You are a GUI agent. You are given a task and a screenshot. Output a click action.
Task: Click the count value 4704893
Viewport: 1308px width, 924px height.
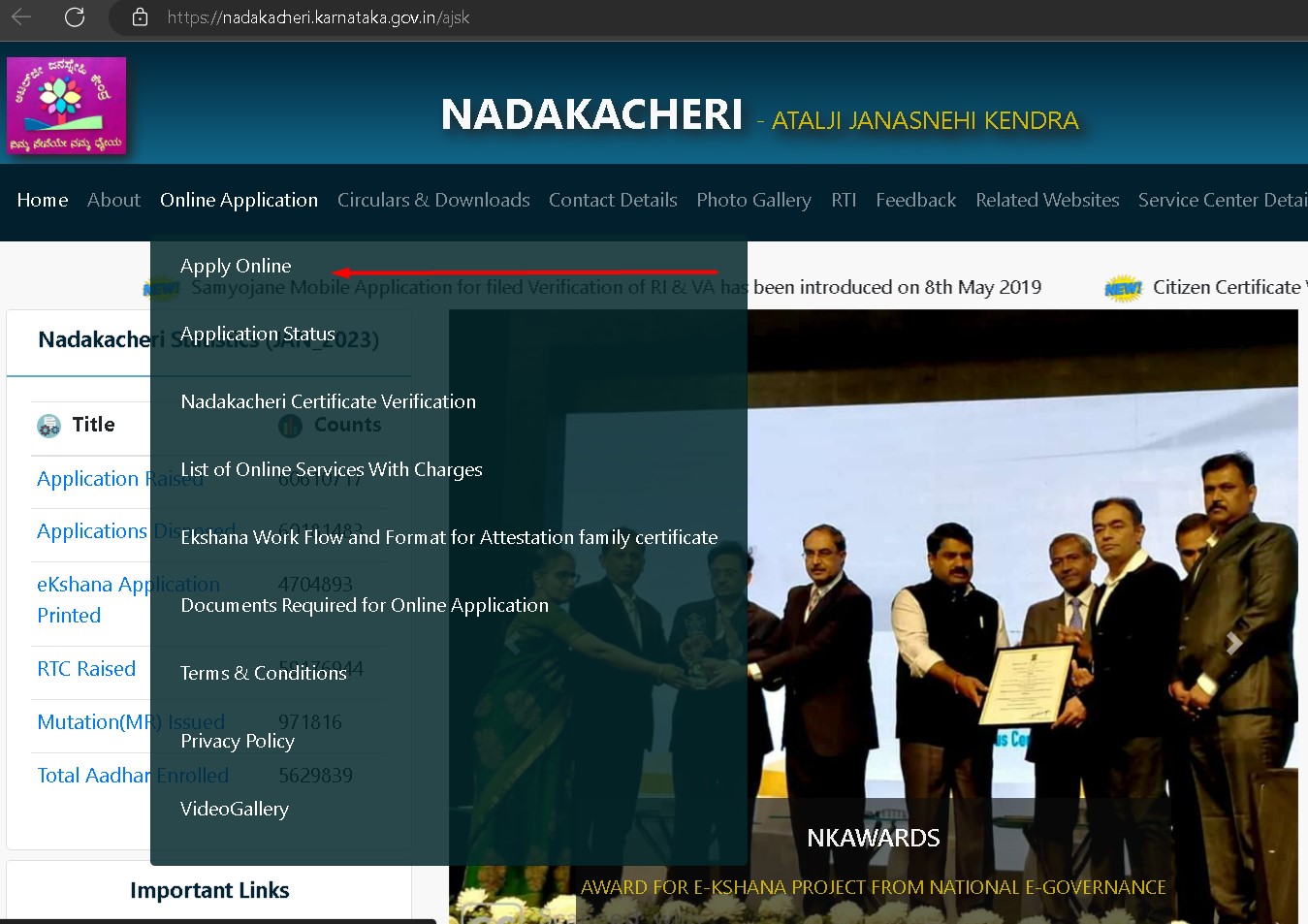315,585
